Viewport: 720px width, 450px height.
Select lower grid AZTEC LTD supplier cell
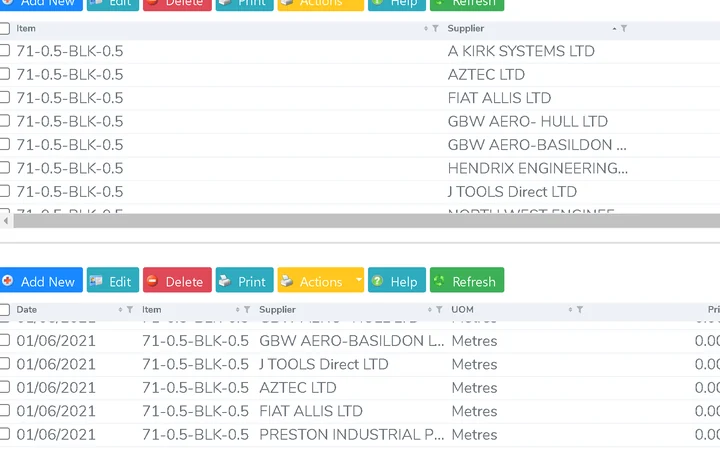298,388
